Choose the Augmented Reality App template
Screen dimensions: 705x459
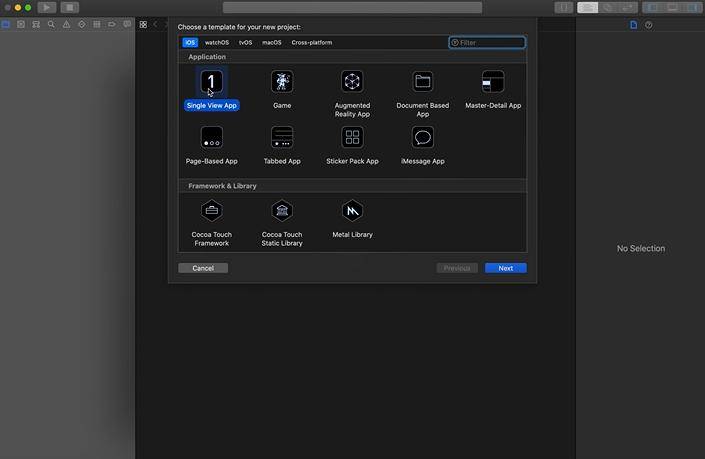[x=352, y=82]
